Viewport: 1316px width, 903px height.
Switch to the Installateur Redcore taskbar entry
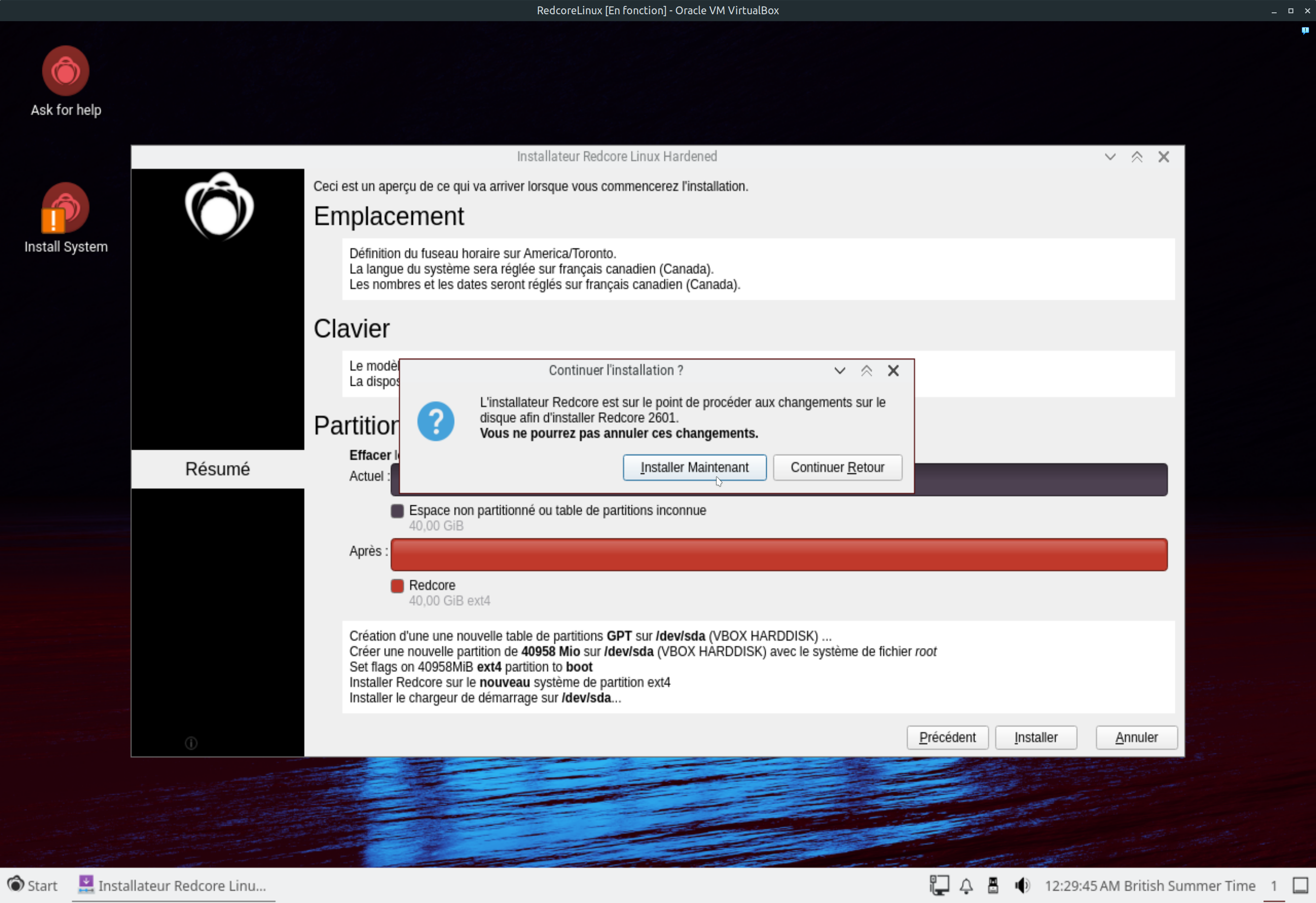click(173, 885)
